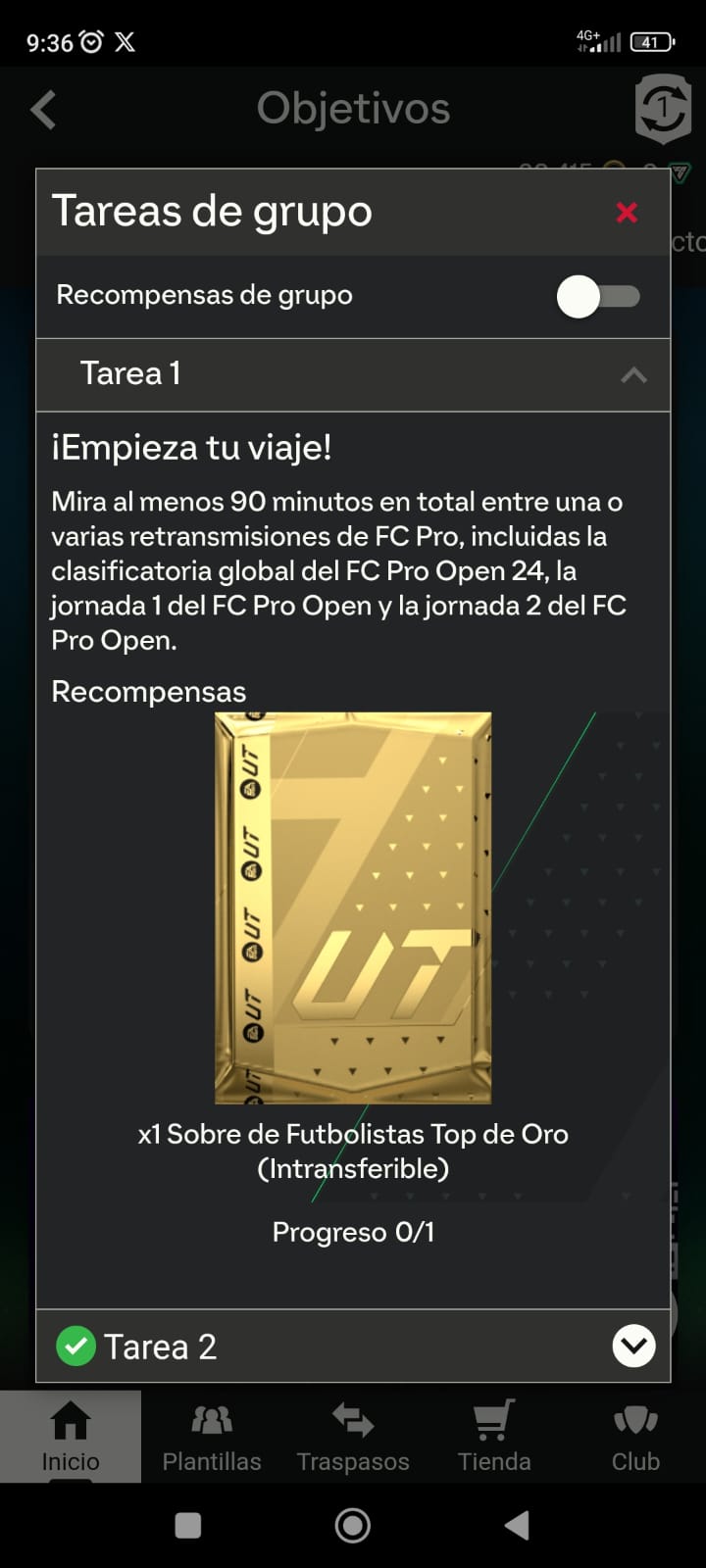The width and height of the screenshot is (706, 1568).
Task: Open the Tienda shopping cart icon
Action: pos(494,1420)
